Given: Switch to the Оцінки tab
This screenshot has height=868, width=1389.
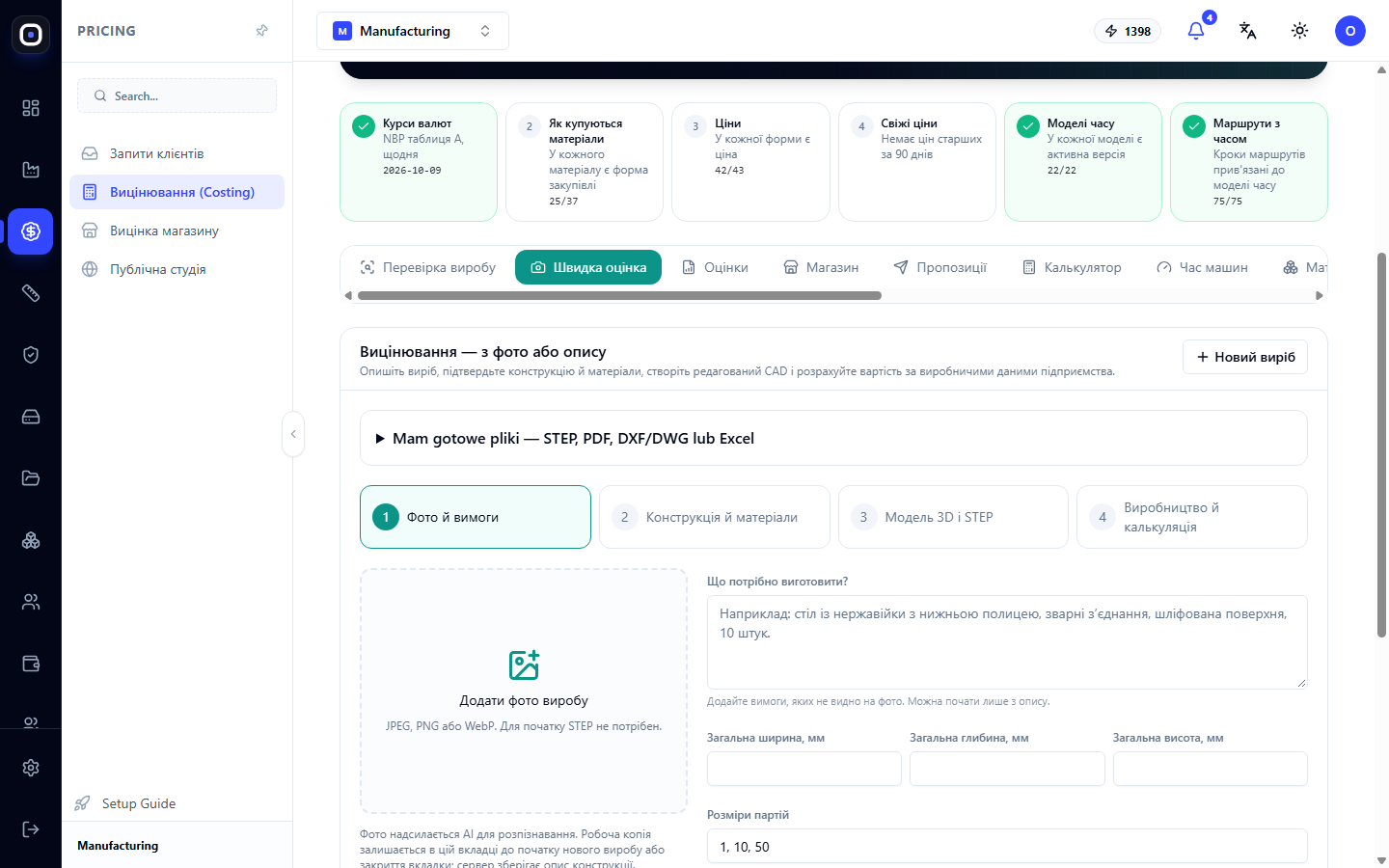Looking at the screenshot, I should click(x=715, y=267).
